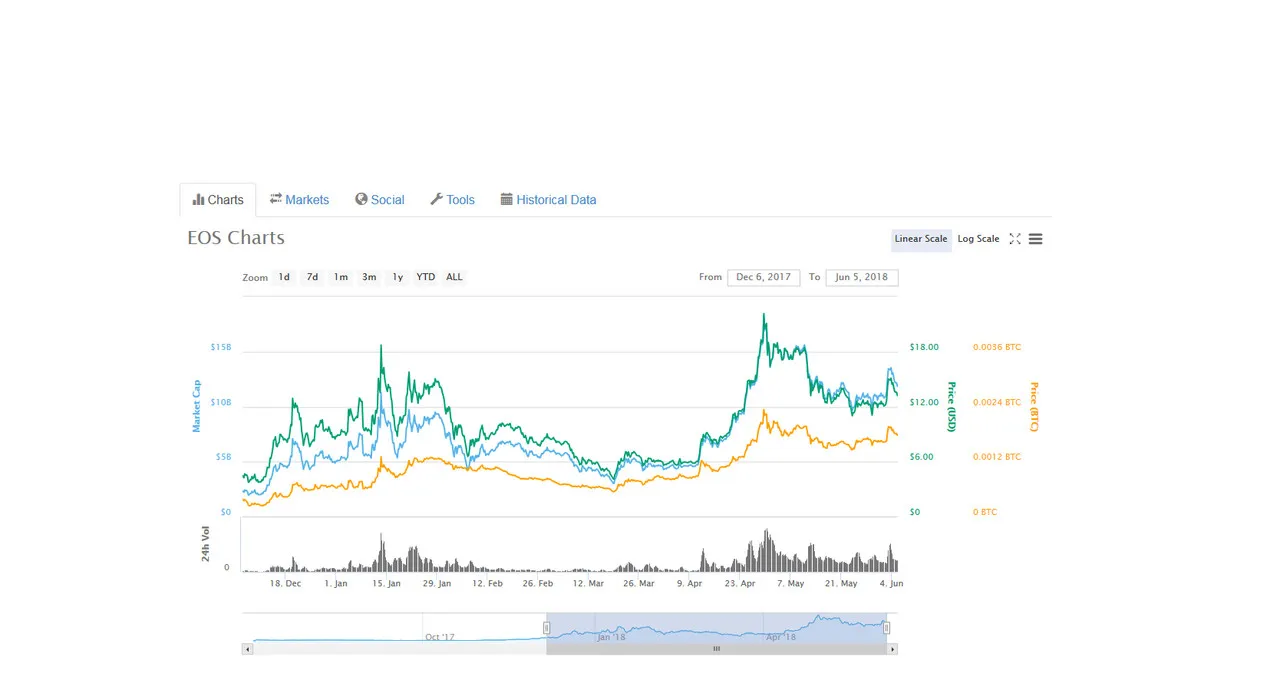1280x700 pixels.
Task: Click the 0.0012 BTC axis value
Action: [997, 457]
